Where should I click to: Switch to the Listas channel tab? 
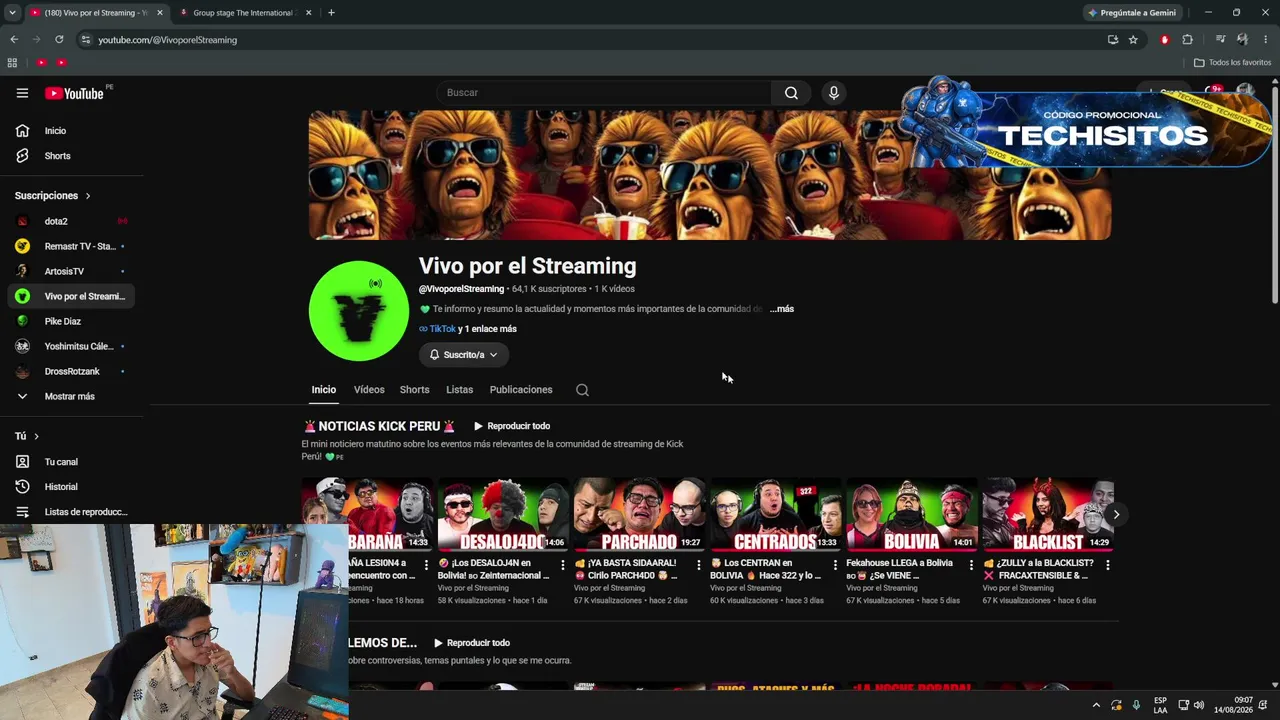click(459, 390)
